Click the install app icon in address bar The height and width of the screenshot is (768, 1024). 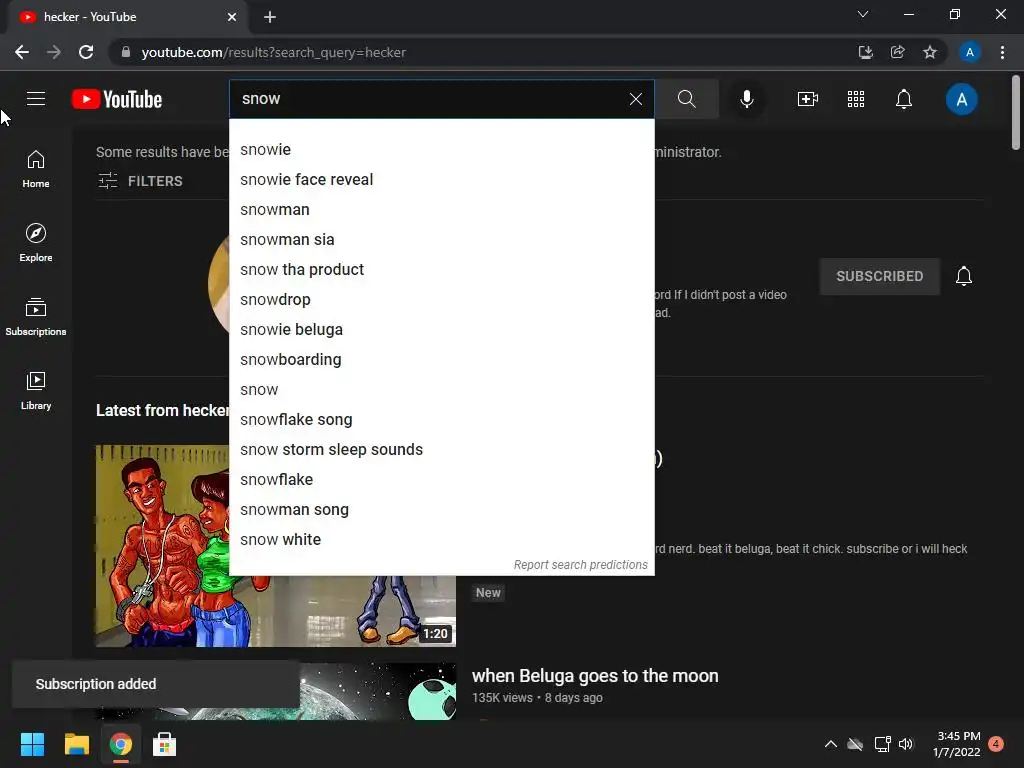point(865,52)
